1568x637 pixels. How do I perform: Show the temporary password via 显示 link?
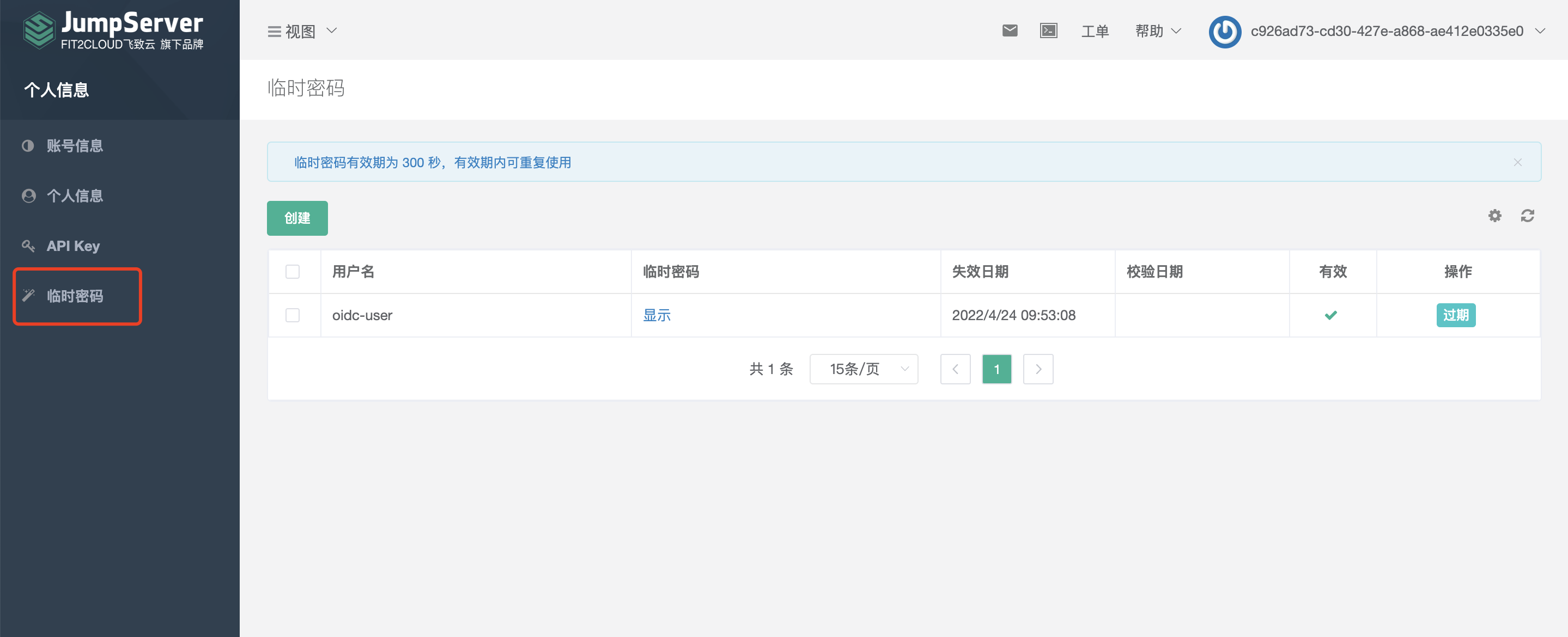click(655, 315)
